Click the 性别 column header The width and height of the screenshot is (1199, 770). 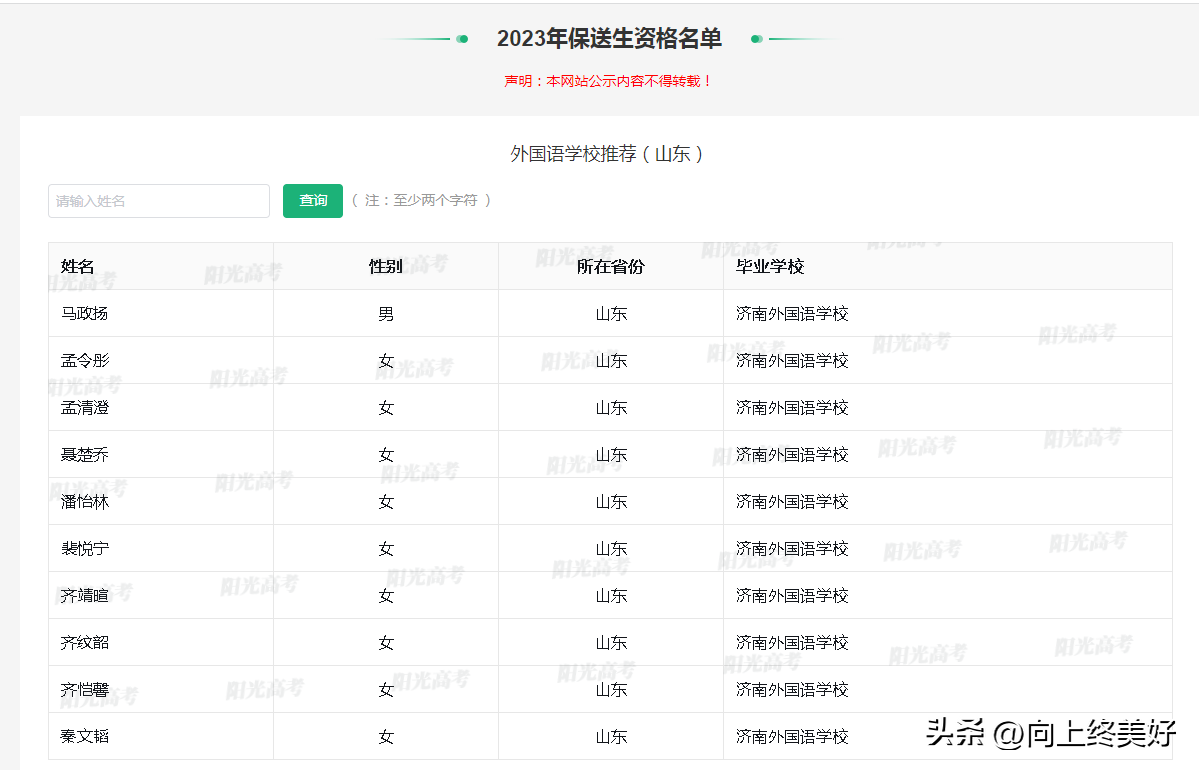pos(386,266)
